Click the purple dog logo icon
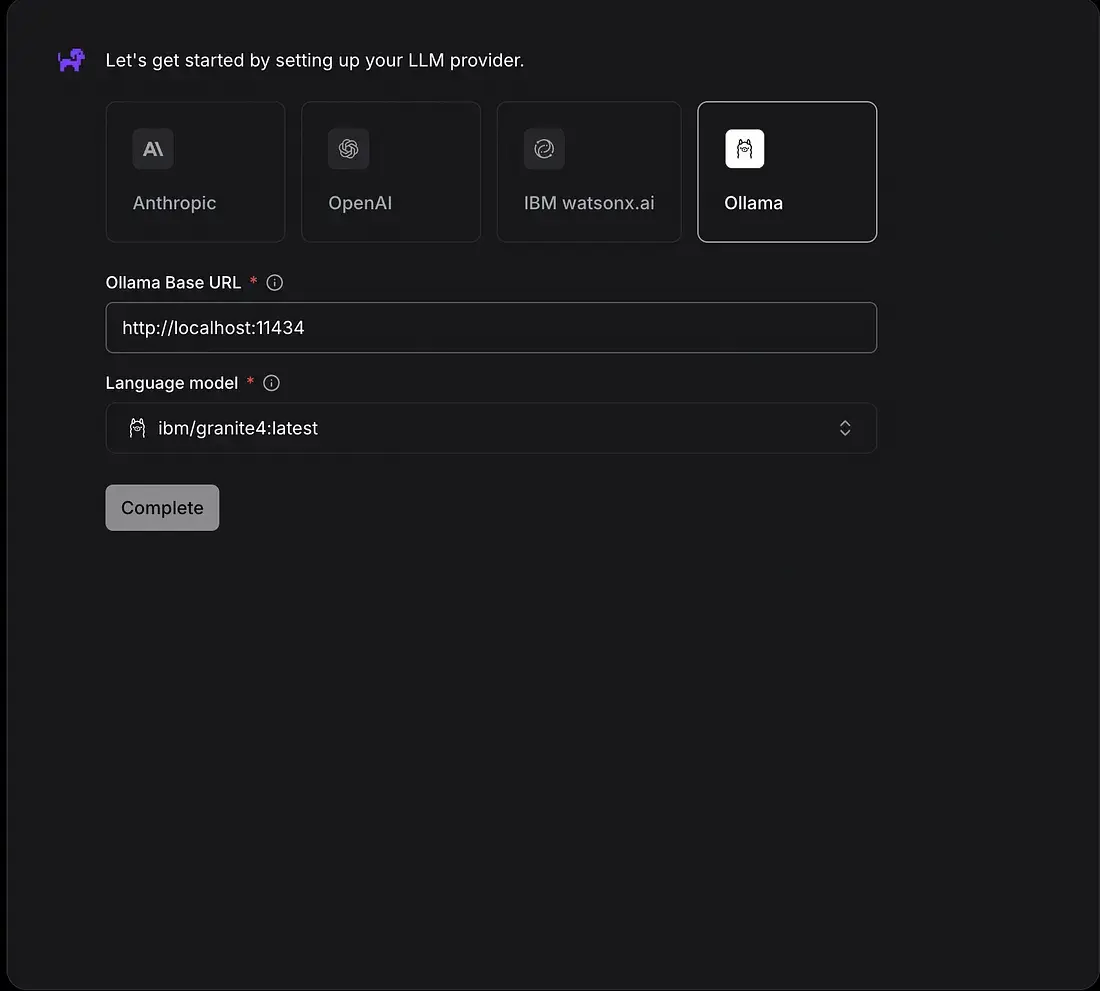Viewport: 1100px width, 991px height. (71, 61)
